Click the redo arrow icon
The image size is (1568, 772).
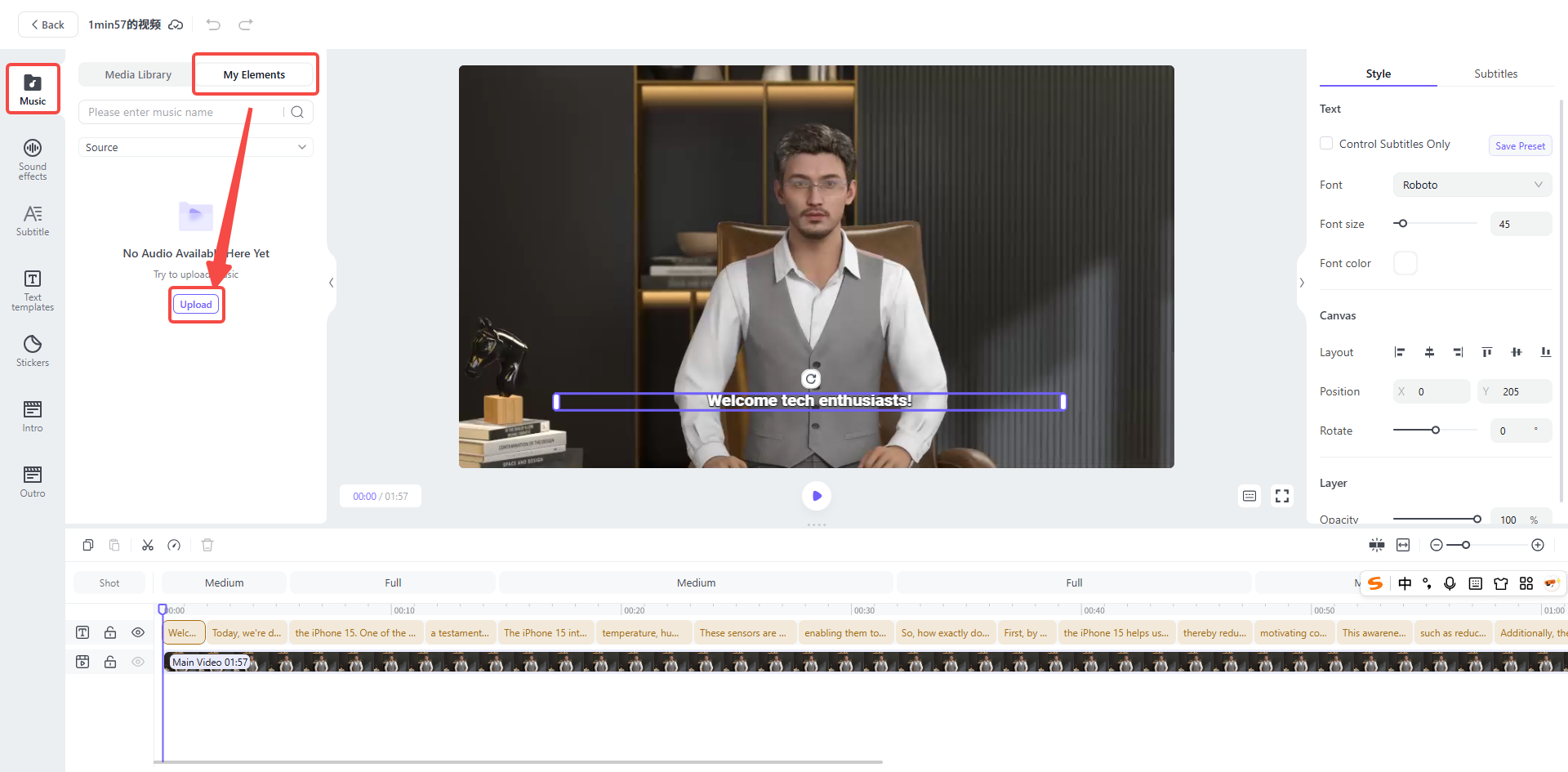245,25
